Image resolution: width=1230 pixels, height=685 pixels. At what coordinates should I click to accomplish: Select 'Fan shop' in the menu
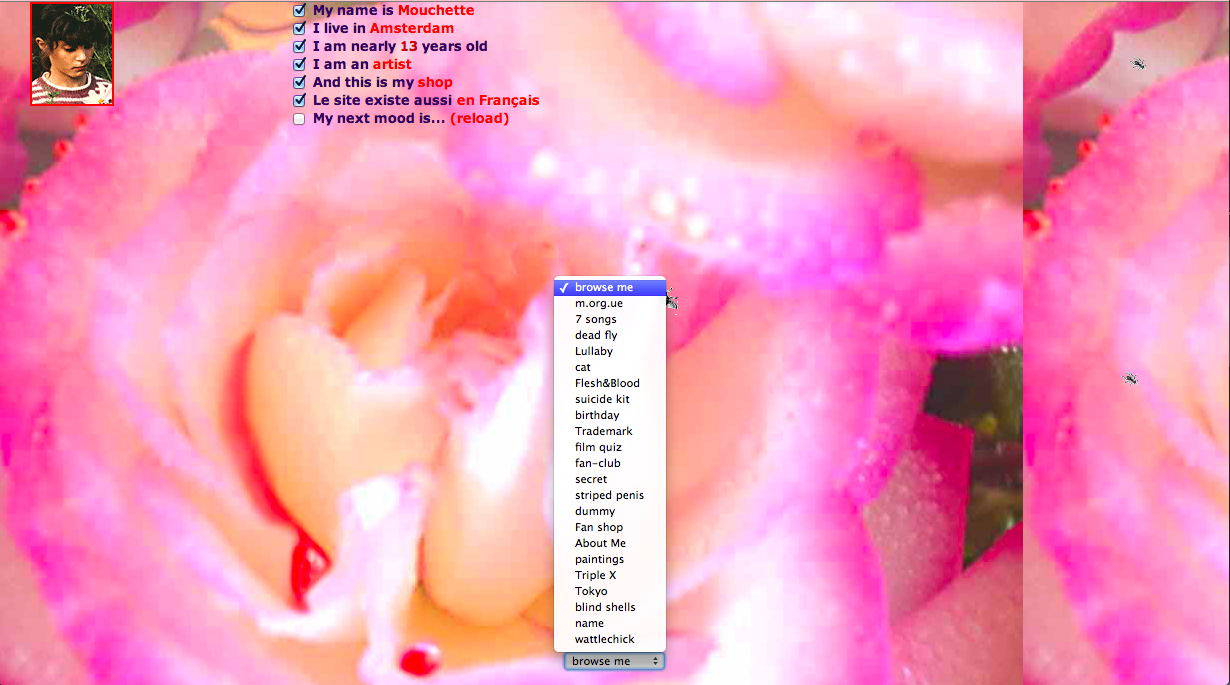click(598, 528)
